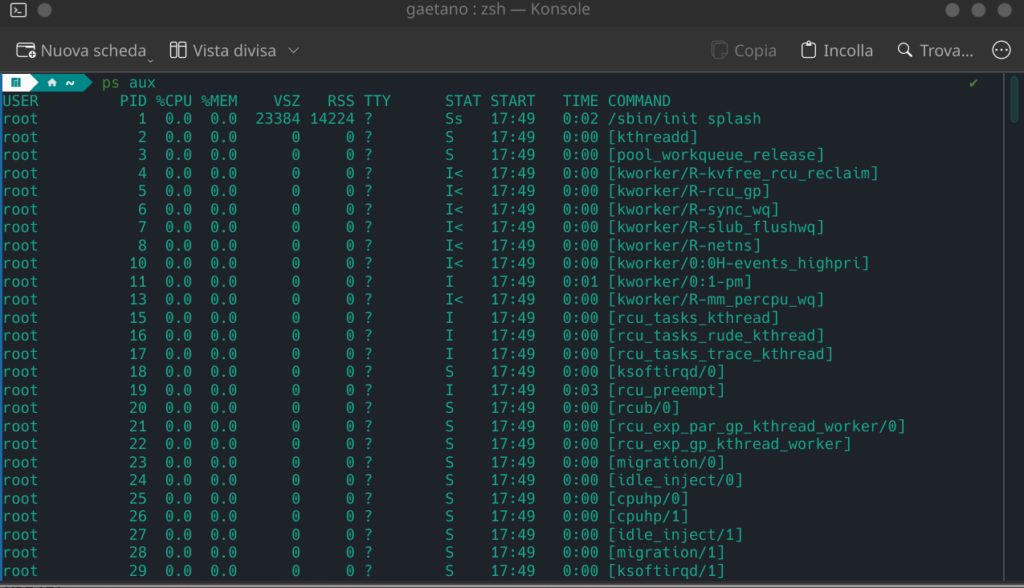Expand the Vista divisa chevron

tap(293, 50)
